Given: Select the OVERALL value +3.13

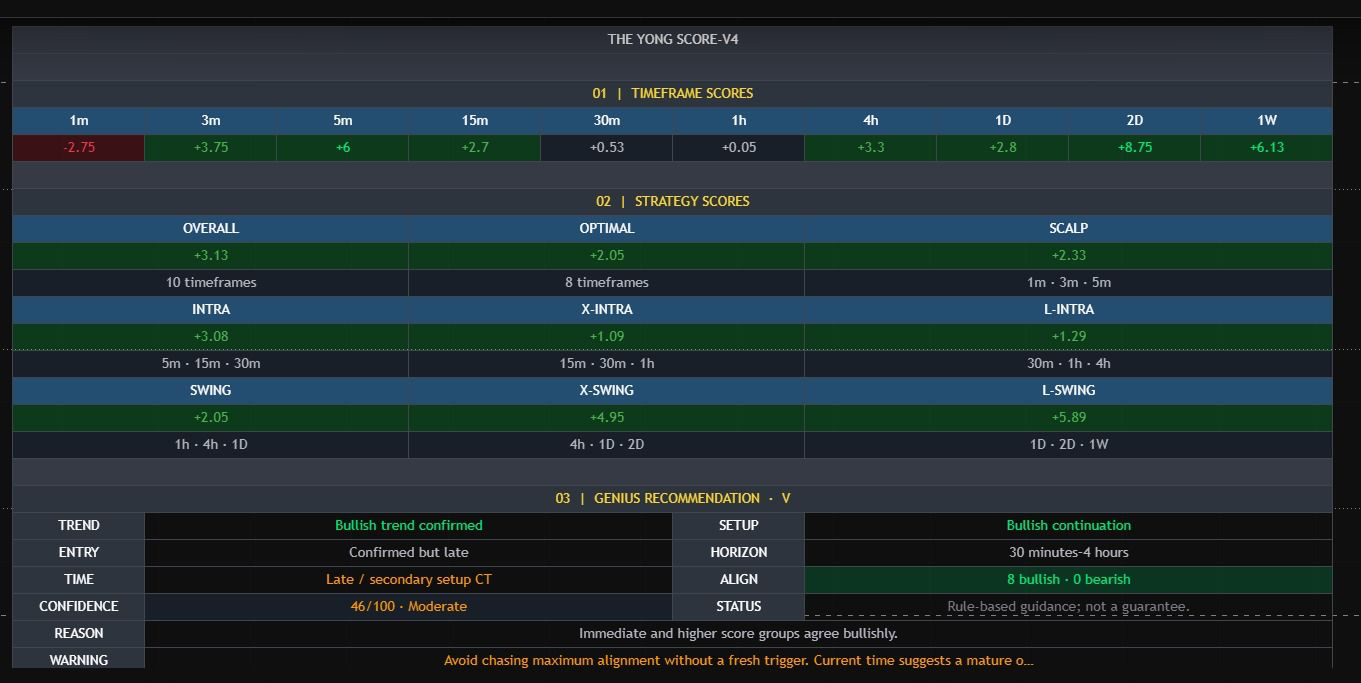Looking at the screenshot, I should tap(210, 255).
